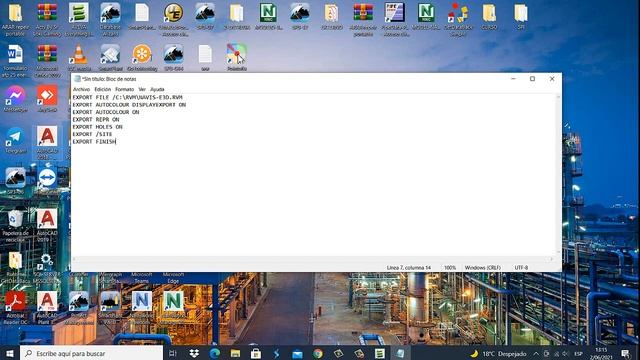Open the Ver menu

[x=142, y=89]
